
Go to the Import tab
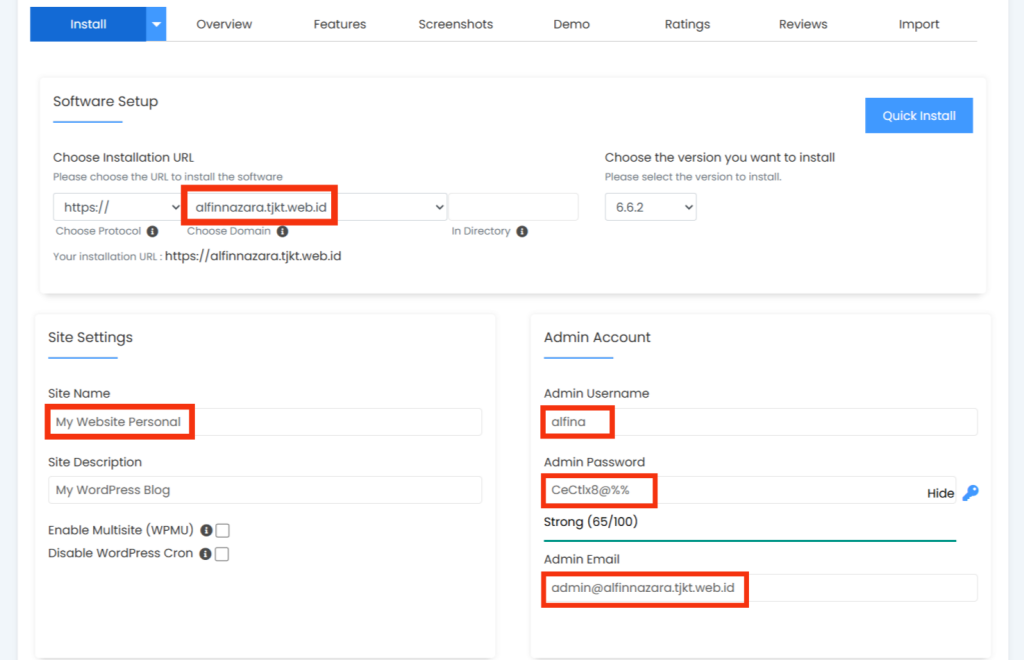[x=918, y=24]
